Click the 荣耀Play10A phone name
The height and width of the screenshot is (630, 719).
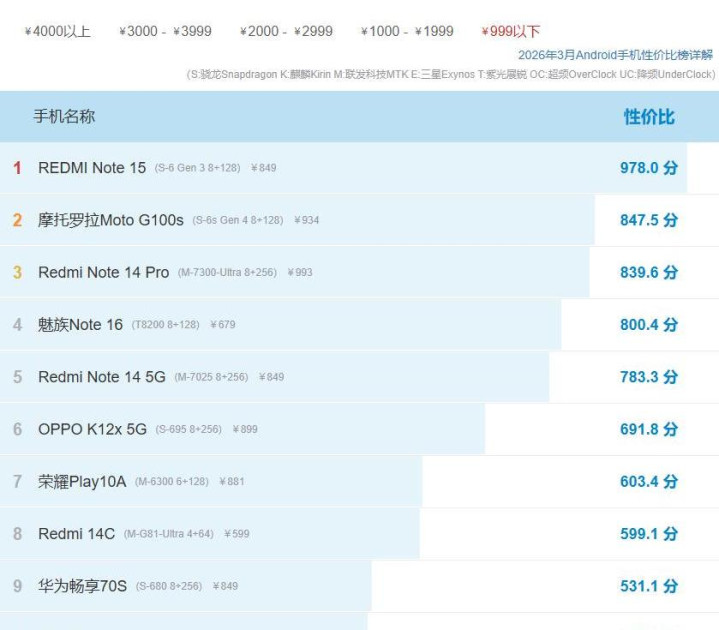point(82,481)
